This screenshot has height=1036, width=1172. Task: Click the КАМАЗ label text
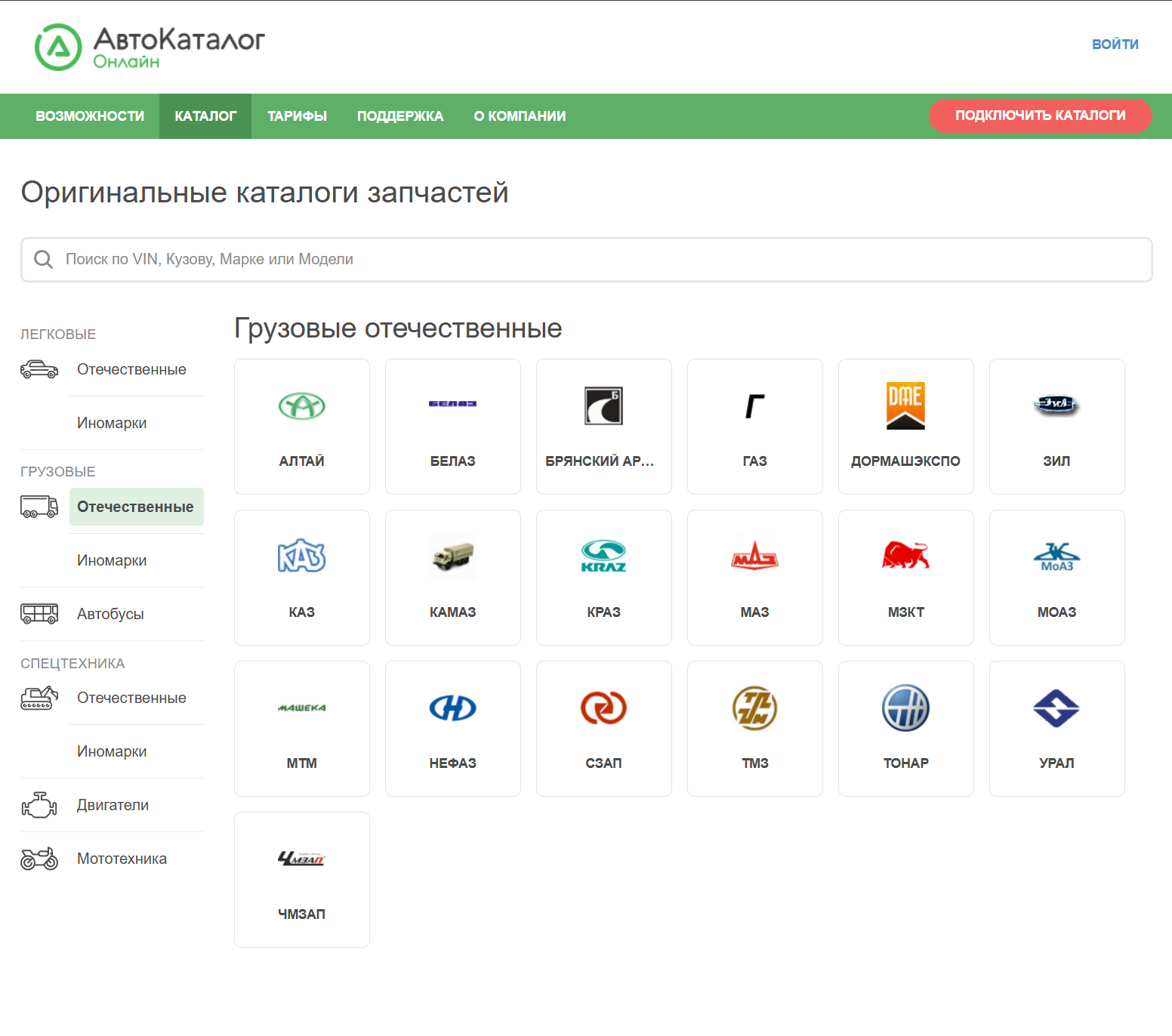(453, 612)
